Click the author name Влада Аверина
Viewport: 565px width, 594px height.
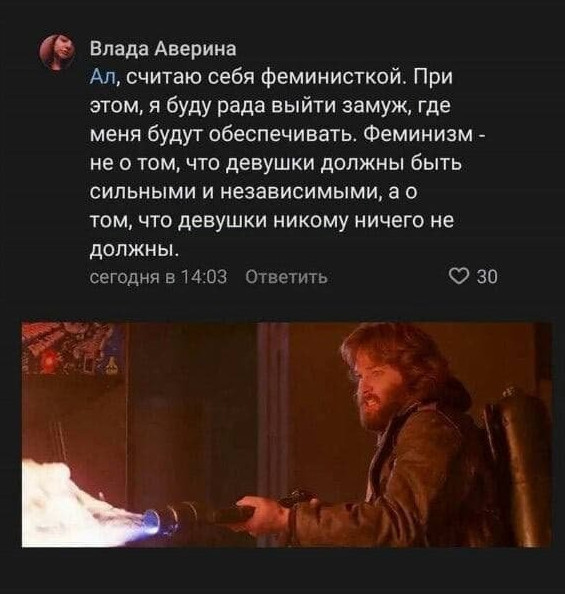click(163, 49)
